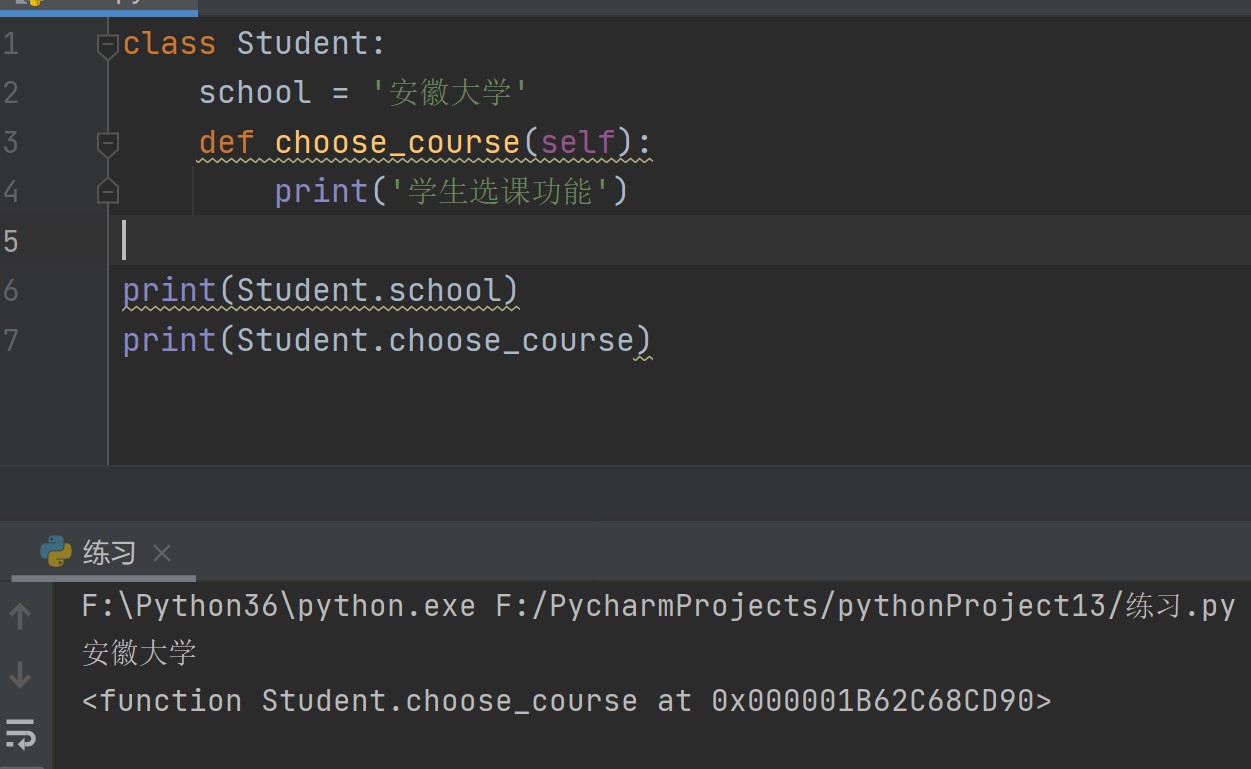Click the editor file tab at top
This screenshot has width=1251, height=769.
[x=98, y=5]
